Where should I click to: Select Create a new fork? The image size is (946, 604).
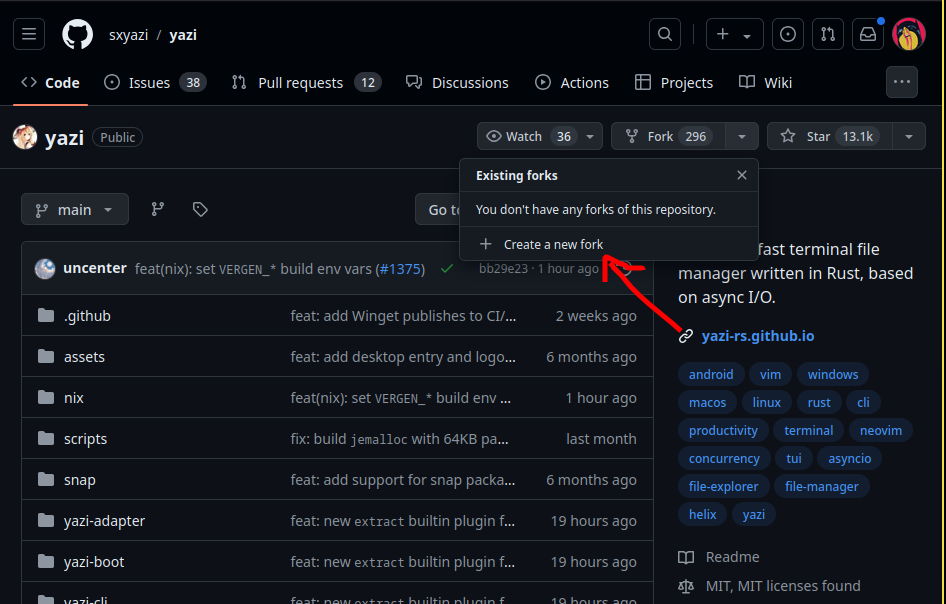[x=553, y=244]
